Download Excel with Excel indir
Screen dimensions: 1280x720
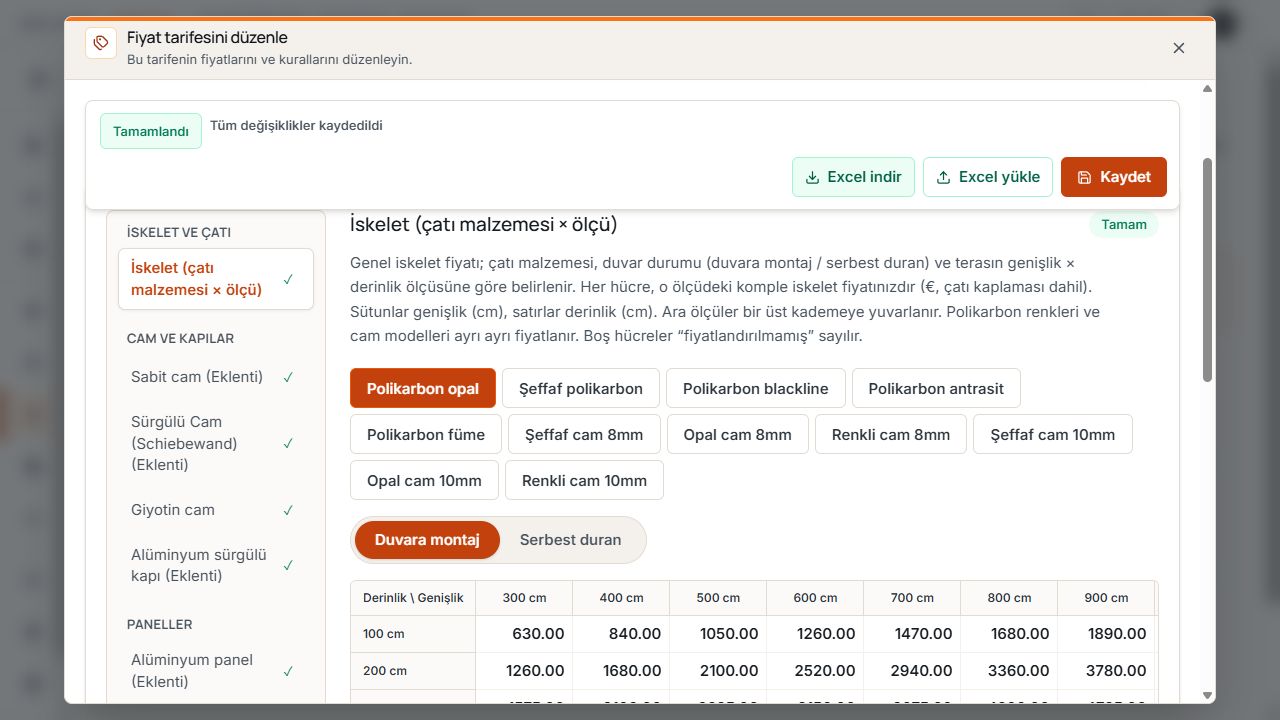point(853,177)
